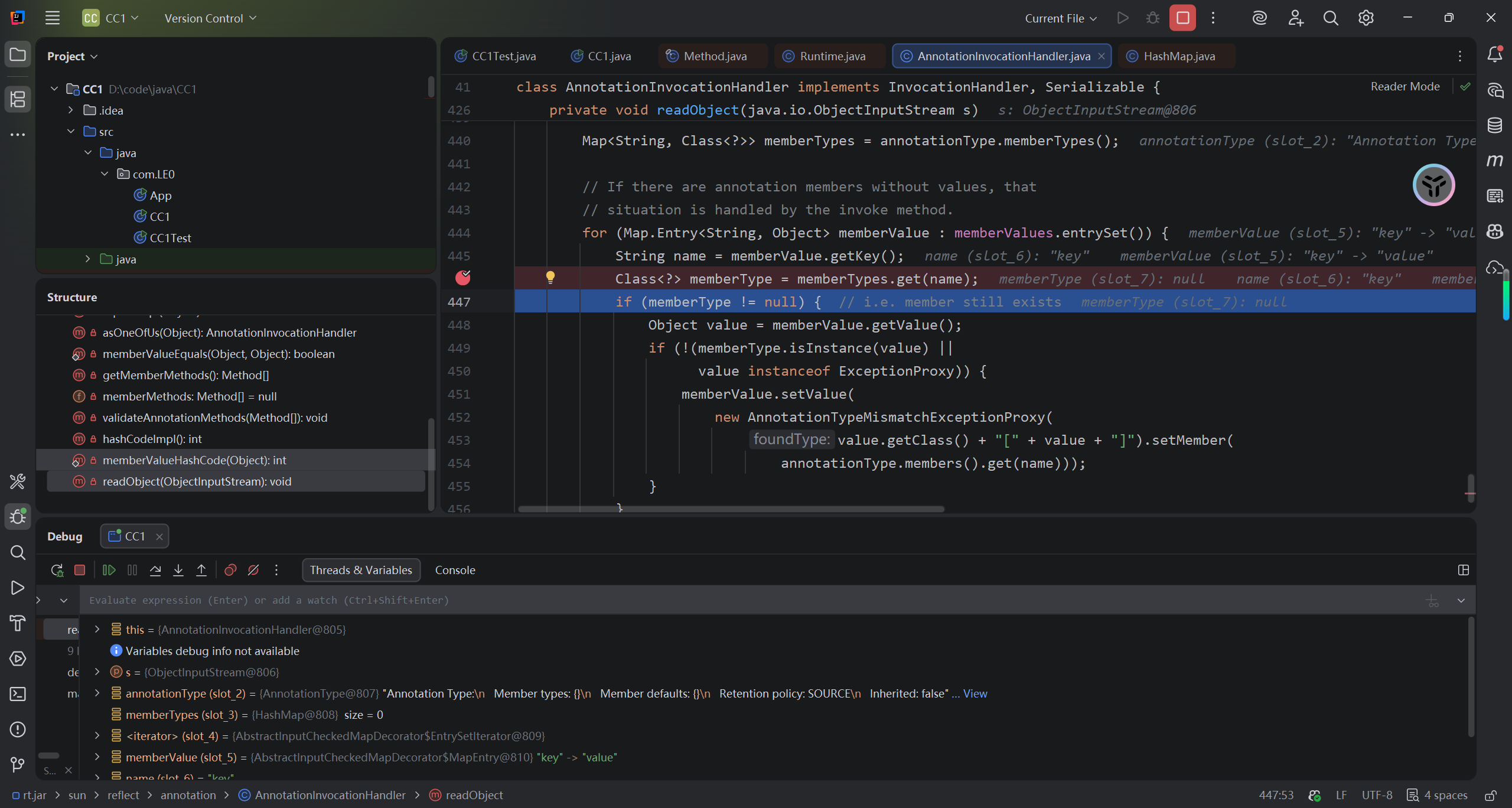The image size is (1512, 808).
Task: Open the Current File run configuration dropdown
Action: 1061,18
